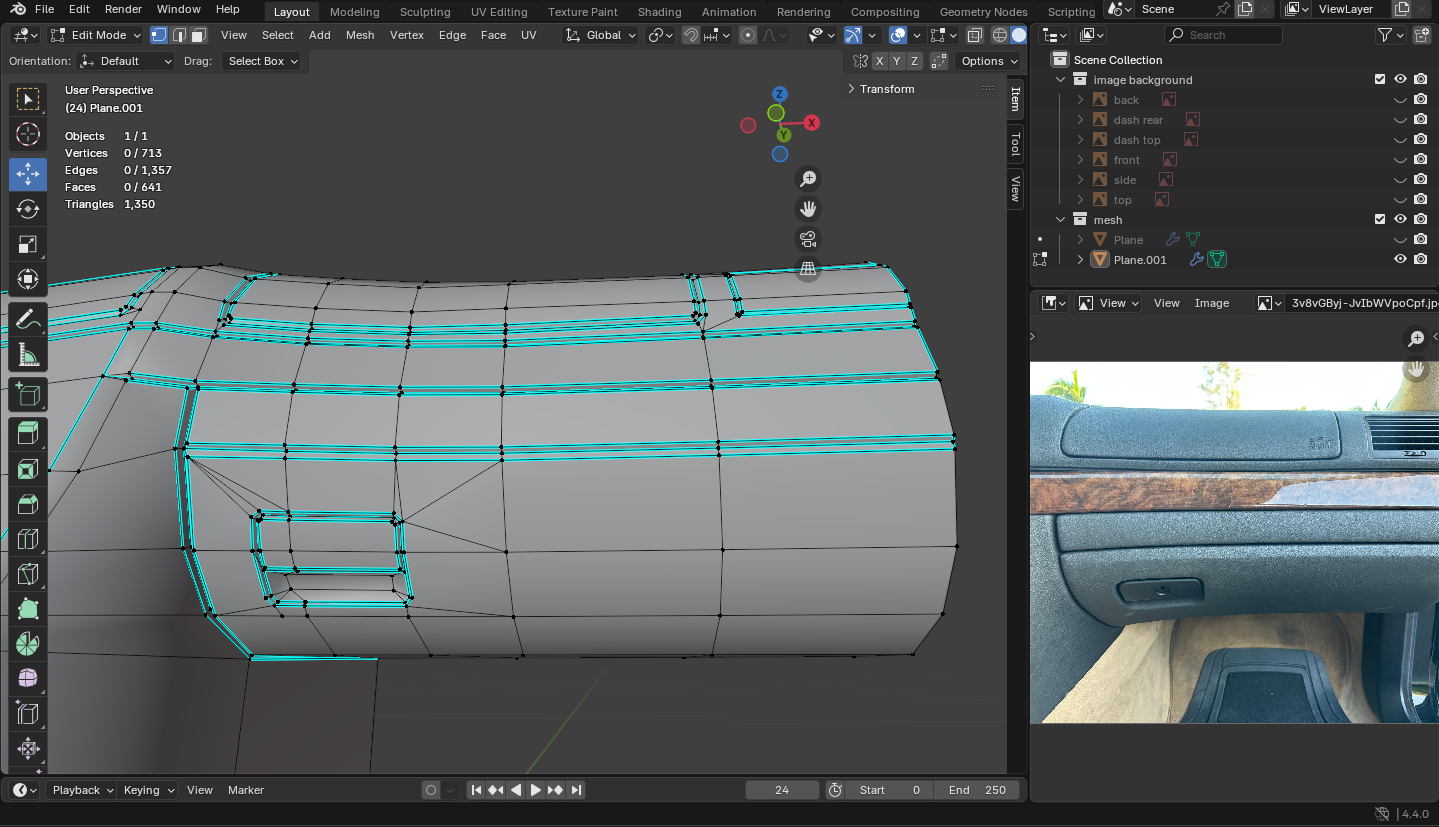Open the Mesh menu
The image size is (1439, 827).
pos(360,35)
